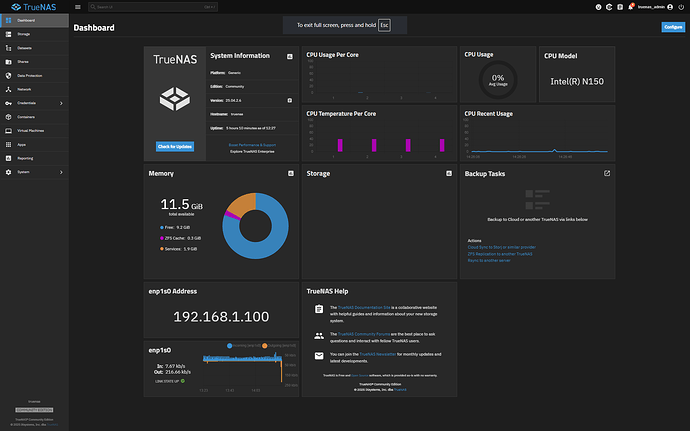Click the Uptime row in System Information
The height and width of the screenshot is (431, 690).
tap(252, 128)
